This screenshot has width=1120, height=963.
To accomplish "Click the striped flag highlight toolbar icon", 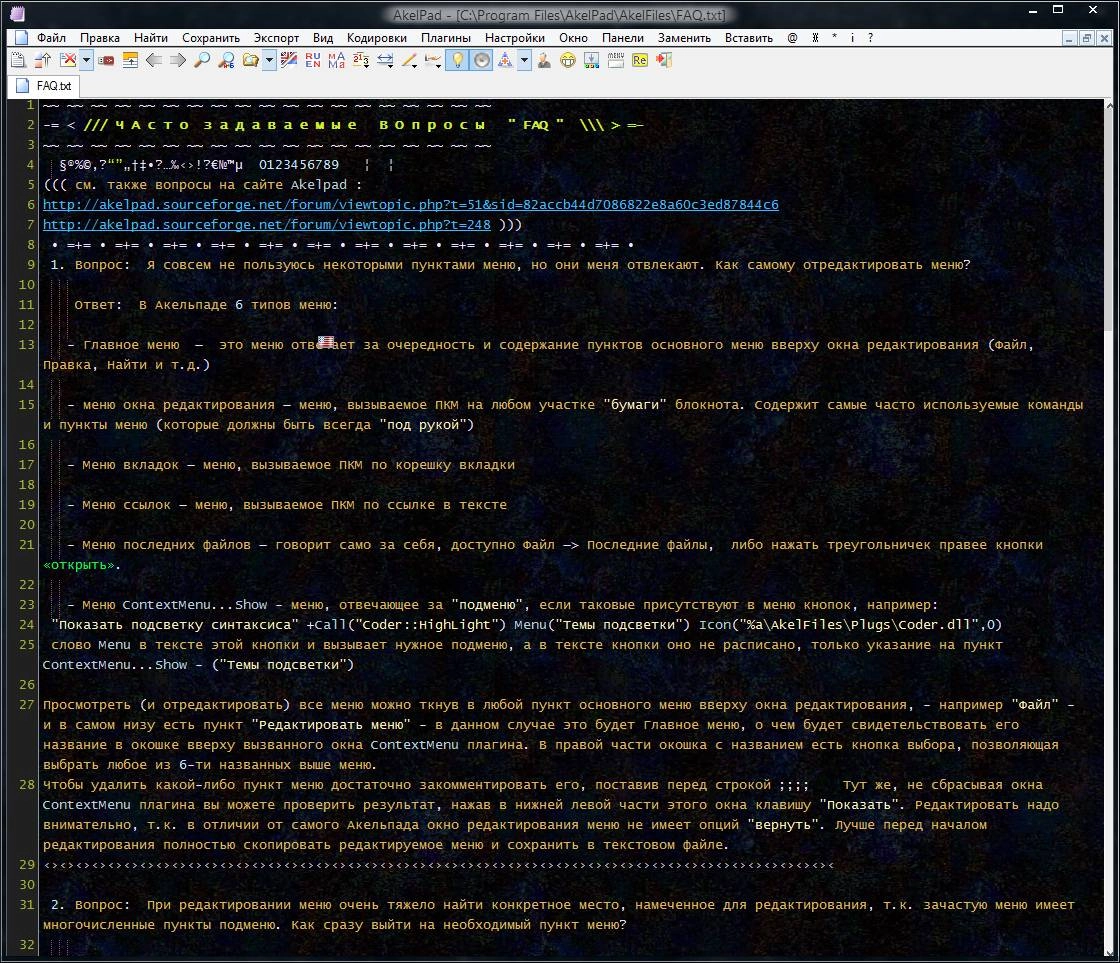I will pyautogui.click(x=289, y=61).
